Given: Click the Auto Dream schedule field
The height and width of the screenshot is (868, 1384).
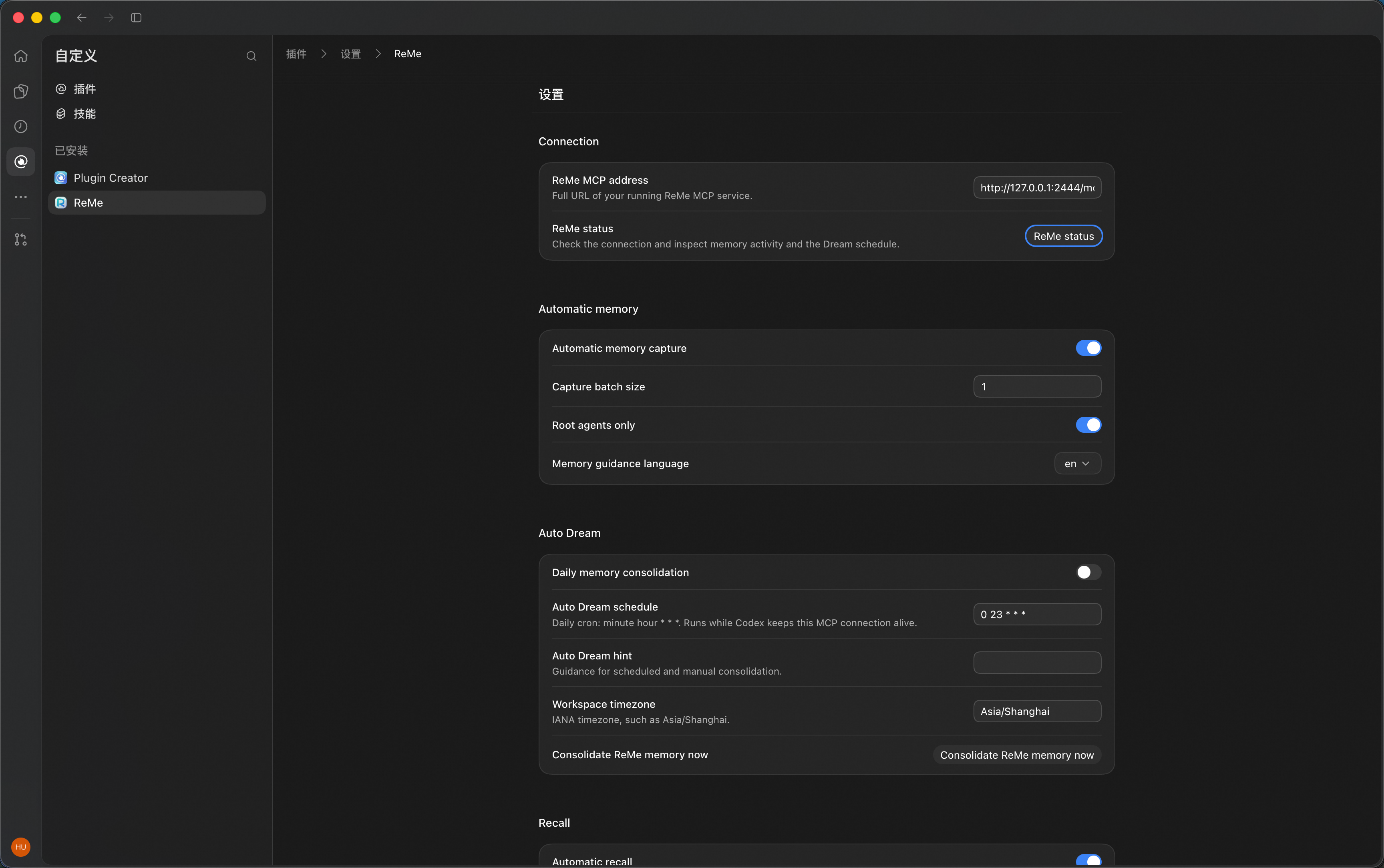Looking at the screenshot, I should (1037, 614).
